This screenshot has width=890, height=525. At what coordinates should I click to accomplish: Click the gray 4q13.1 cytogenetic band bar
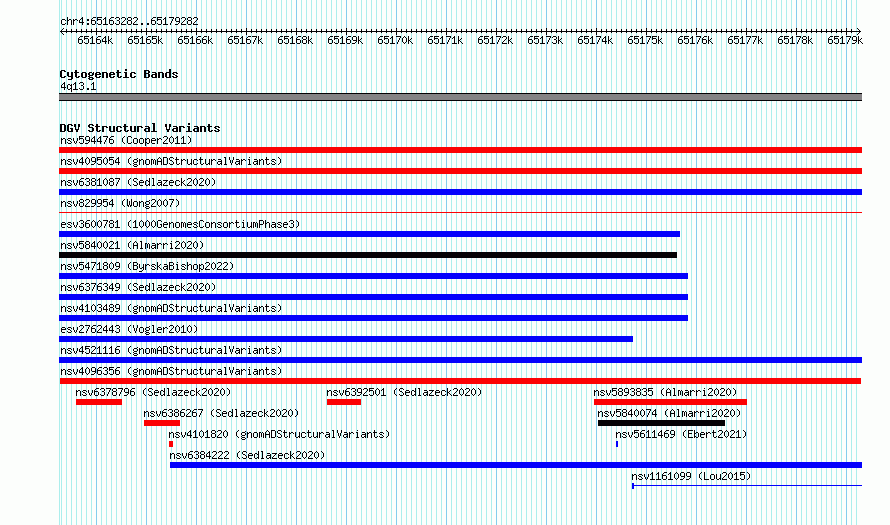point(460,97)
